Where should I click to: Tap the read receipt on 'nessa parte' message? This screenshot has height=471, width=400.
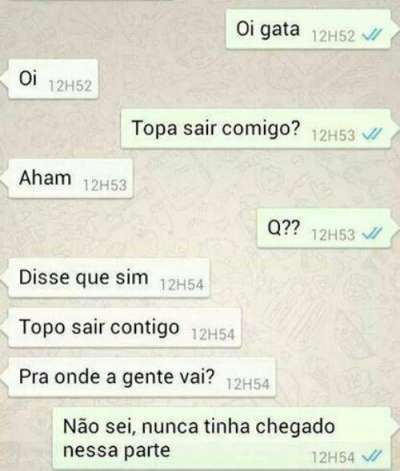pos(371,456)
